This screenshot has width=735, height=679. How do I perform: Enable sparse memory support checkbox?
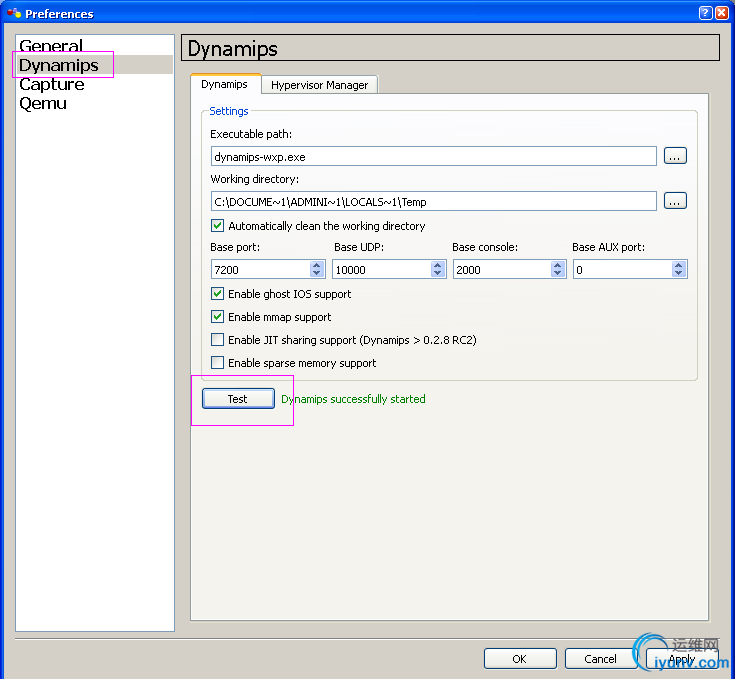tap(218, 363)
